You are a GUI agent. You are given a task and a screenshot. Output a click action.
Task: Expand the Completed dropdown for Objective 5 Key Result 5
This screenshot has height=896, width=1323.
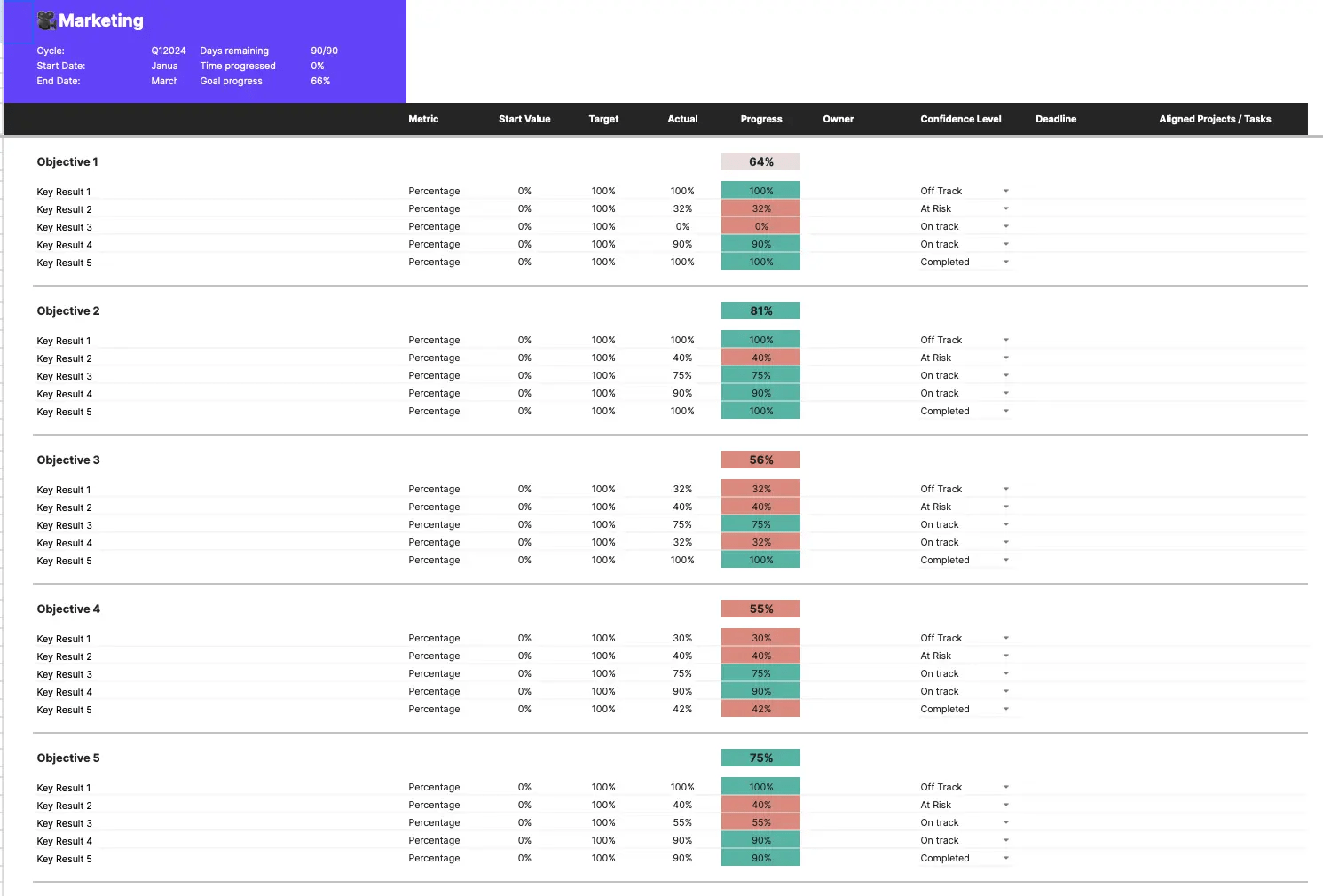(1005, 858)
